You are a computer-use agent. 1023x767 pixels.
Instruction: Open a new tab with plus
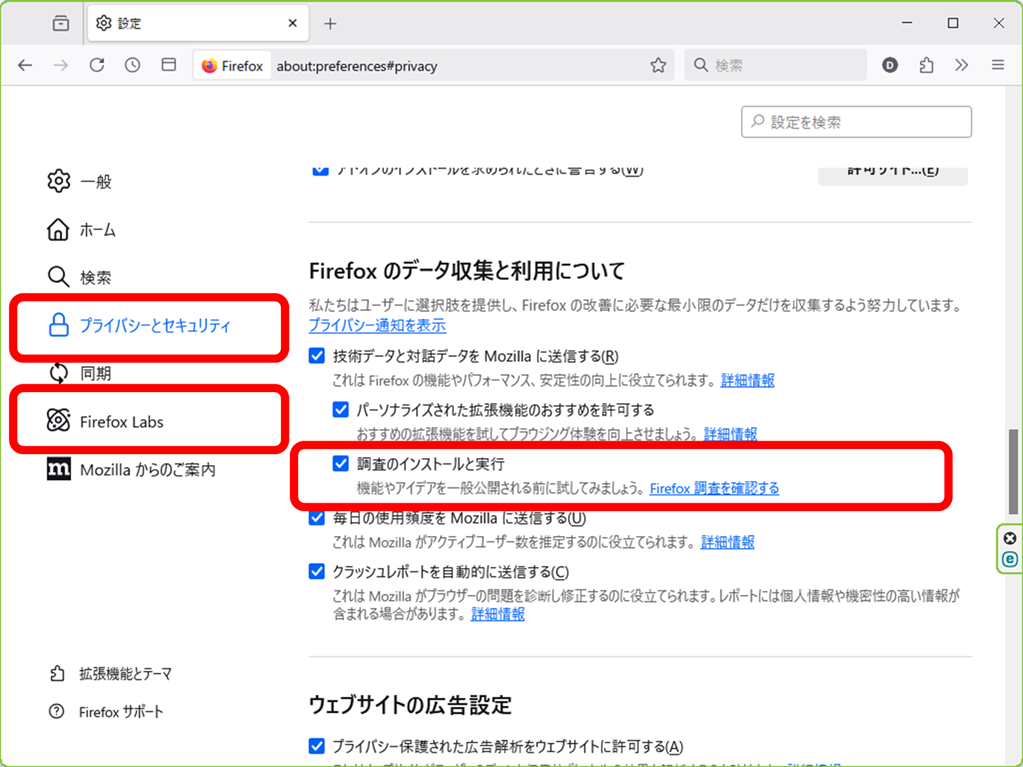(x=330, y=24)
